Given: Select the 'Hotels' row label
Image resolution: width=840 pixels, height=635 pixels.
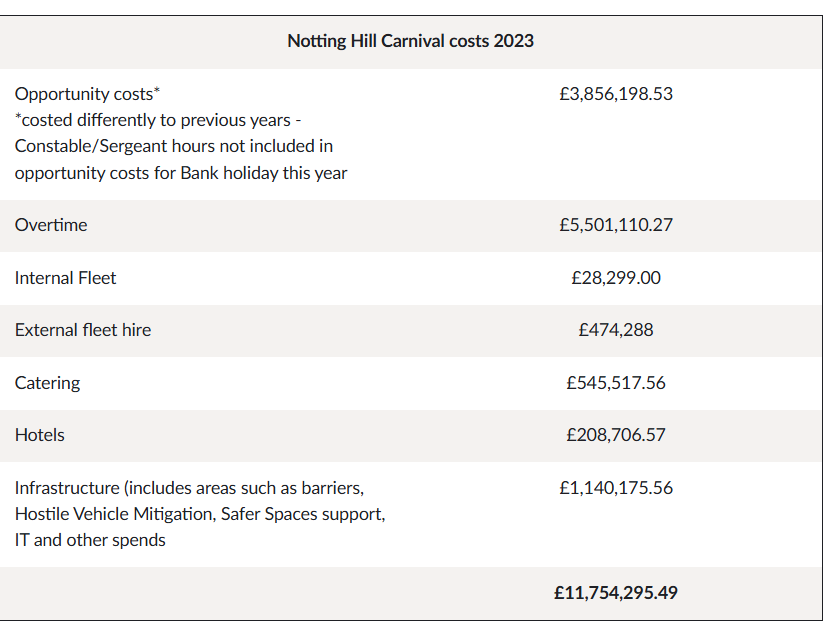Looking at the screenshot, I should [x=39, y=435].
